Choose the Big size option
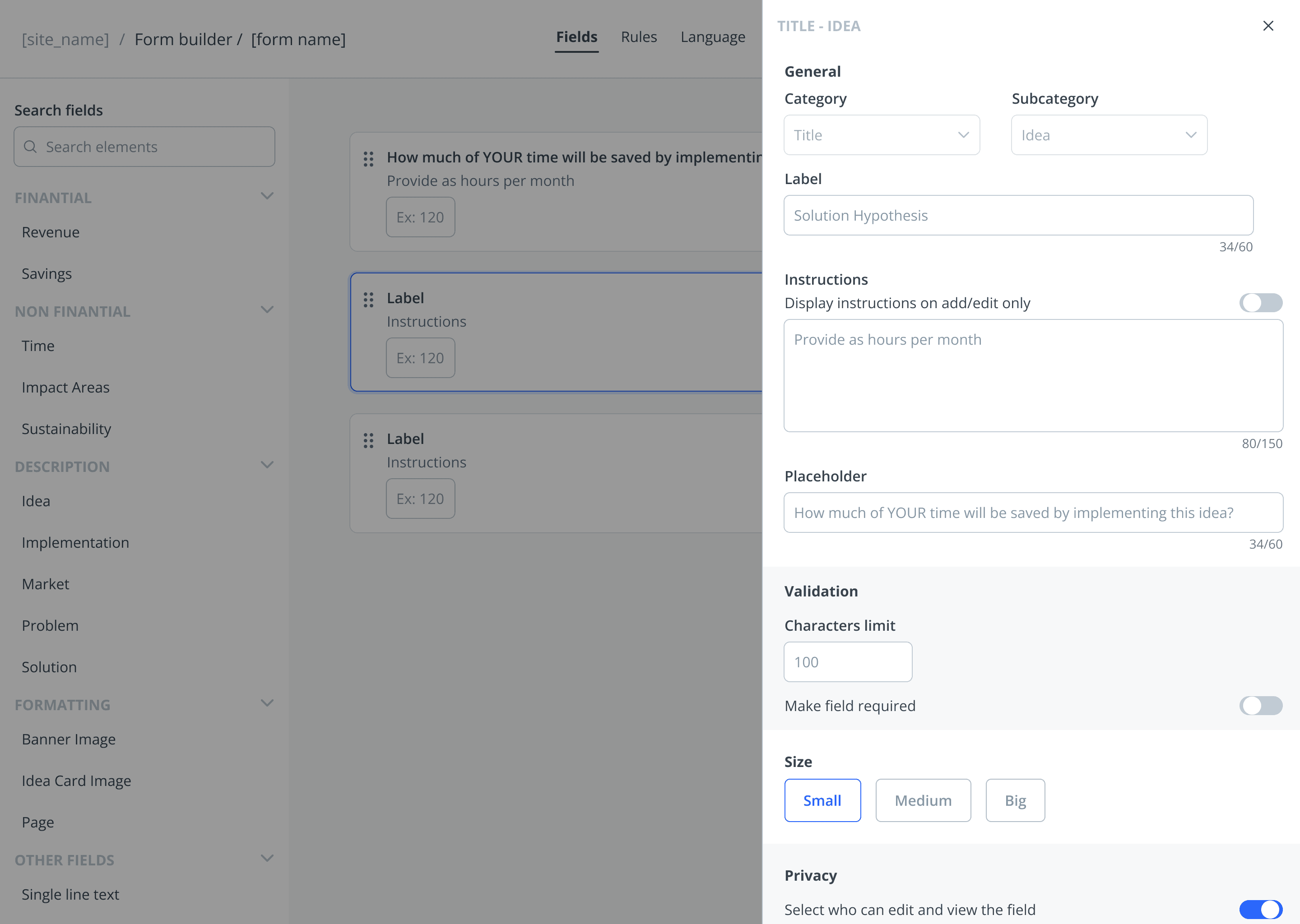 click(1015, 800)
